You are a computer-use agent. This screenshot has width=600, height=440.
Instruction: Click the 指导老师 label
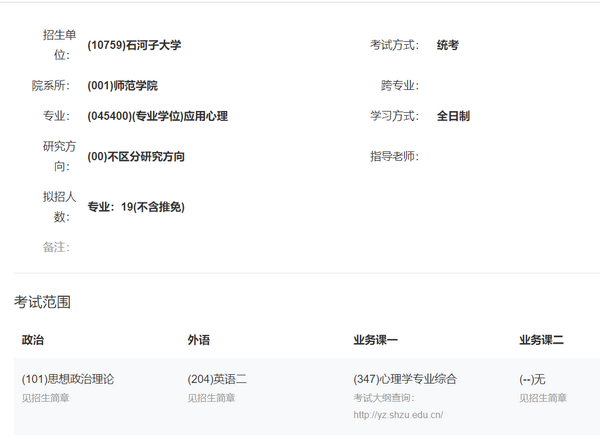(x=395, y=156)
